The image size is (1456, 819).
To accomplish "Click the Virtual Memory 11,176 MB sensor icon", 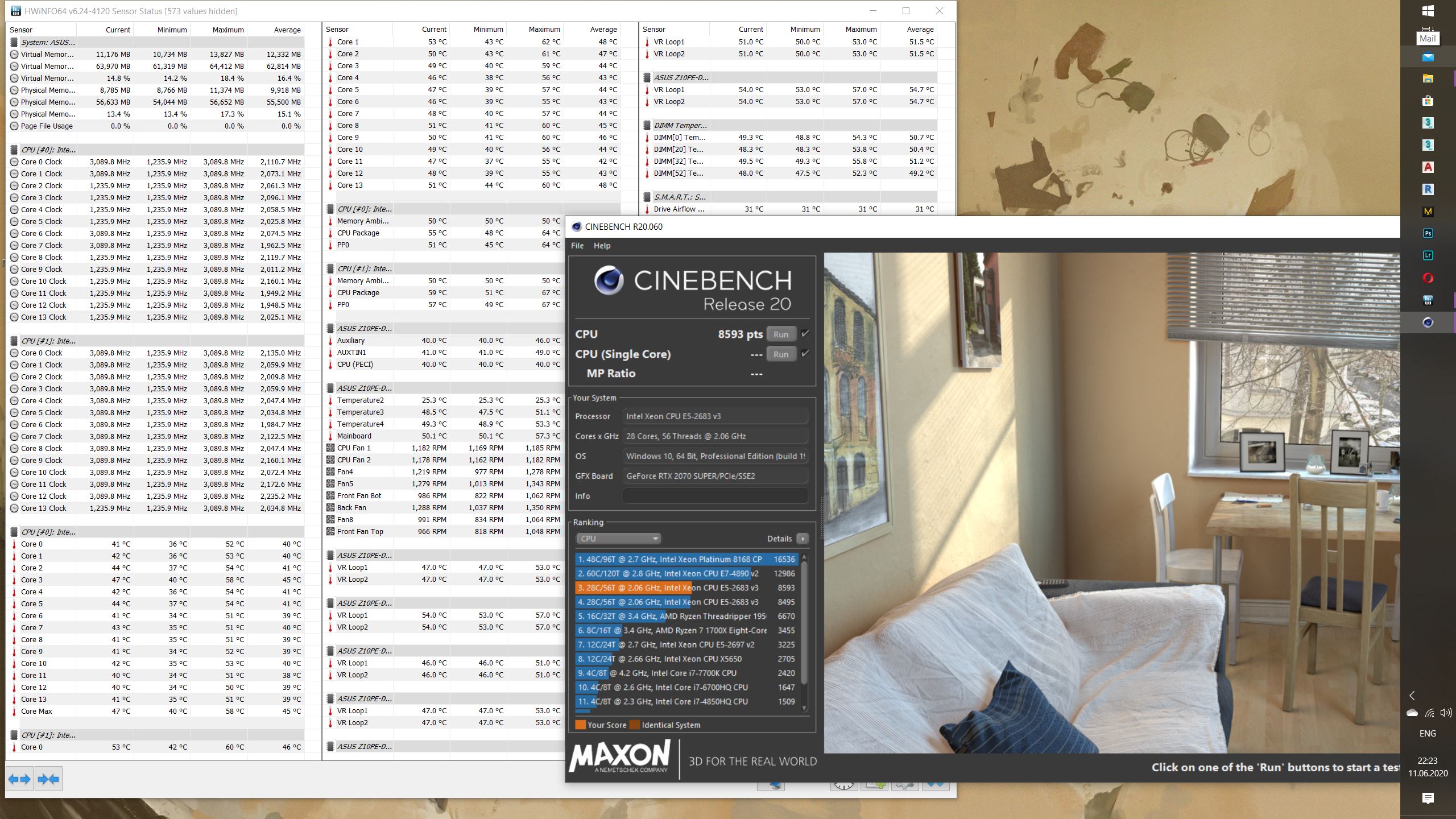I will pyautogui.click(x=14, y=54).
